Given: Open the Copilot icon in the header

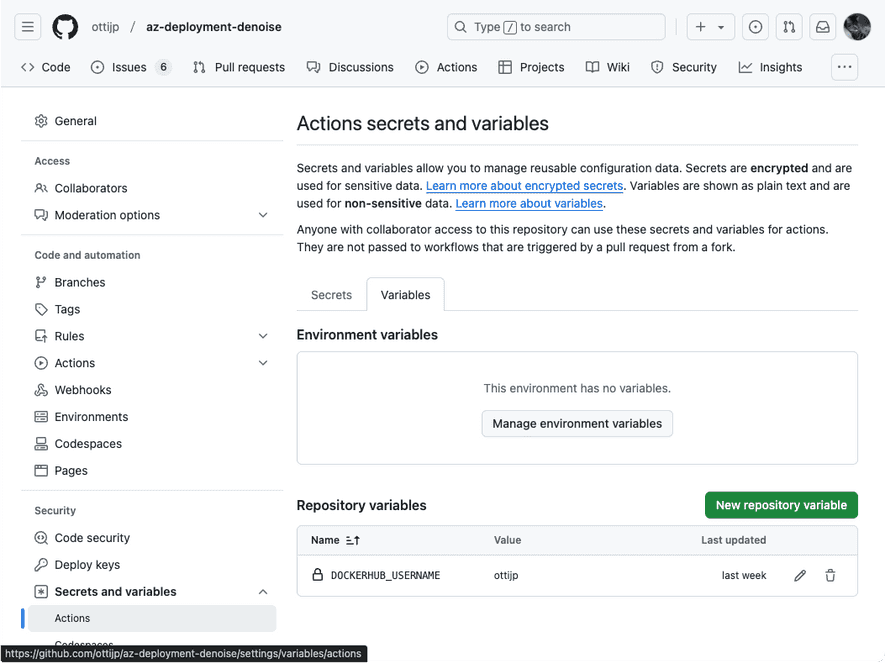Looking at the screenshot, I should [755, 27].
